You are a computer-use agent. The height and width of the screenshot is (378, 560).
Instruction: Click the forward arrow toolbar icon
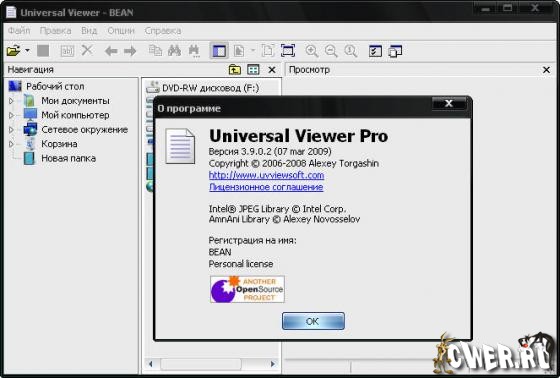pos(130,51)
